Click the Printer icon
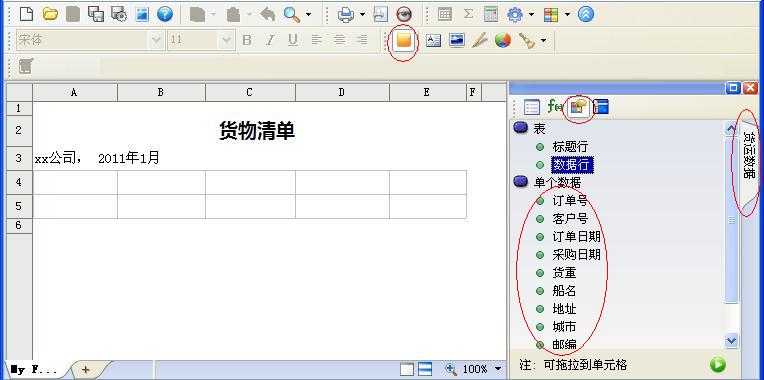This screenshot has height=380, width=764. (346, 15)
